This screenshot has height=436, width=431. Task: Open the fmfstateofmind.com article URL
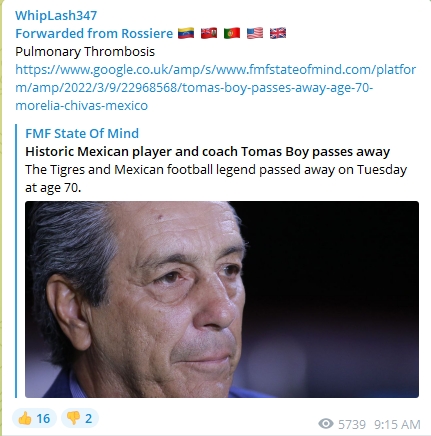coord(215,87)
